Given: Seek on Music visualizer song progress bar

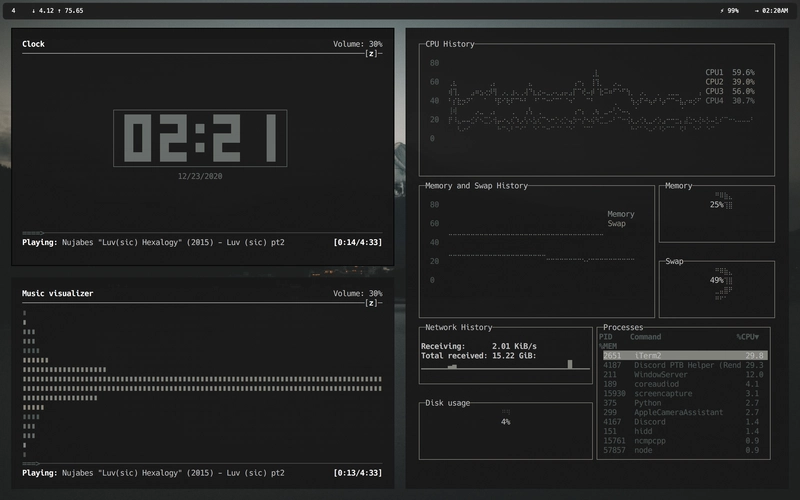Looking at the screenshot, I should (x=202, y=464).
